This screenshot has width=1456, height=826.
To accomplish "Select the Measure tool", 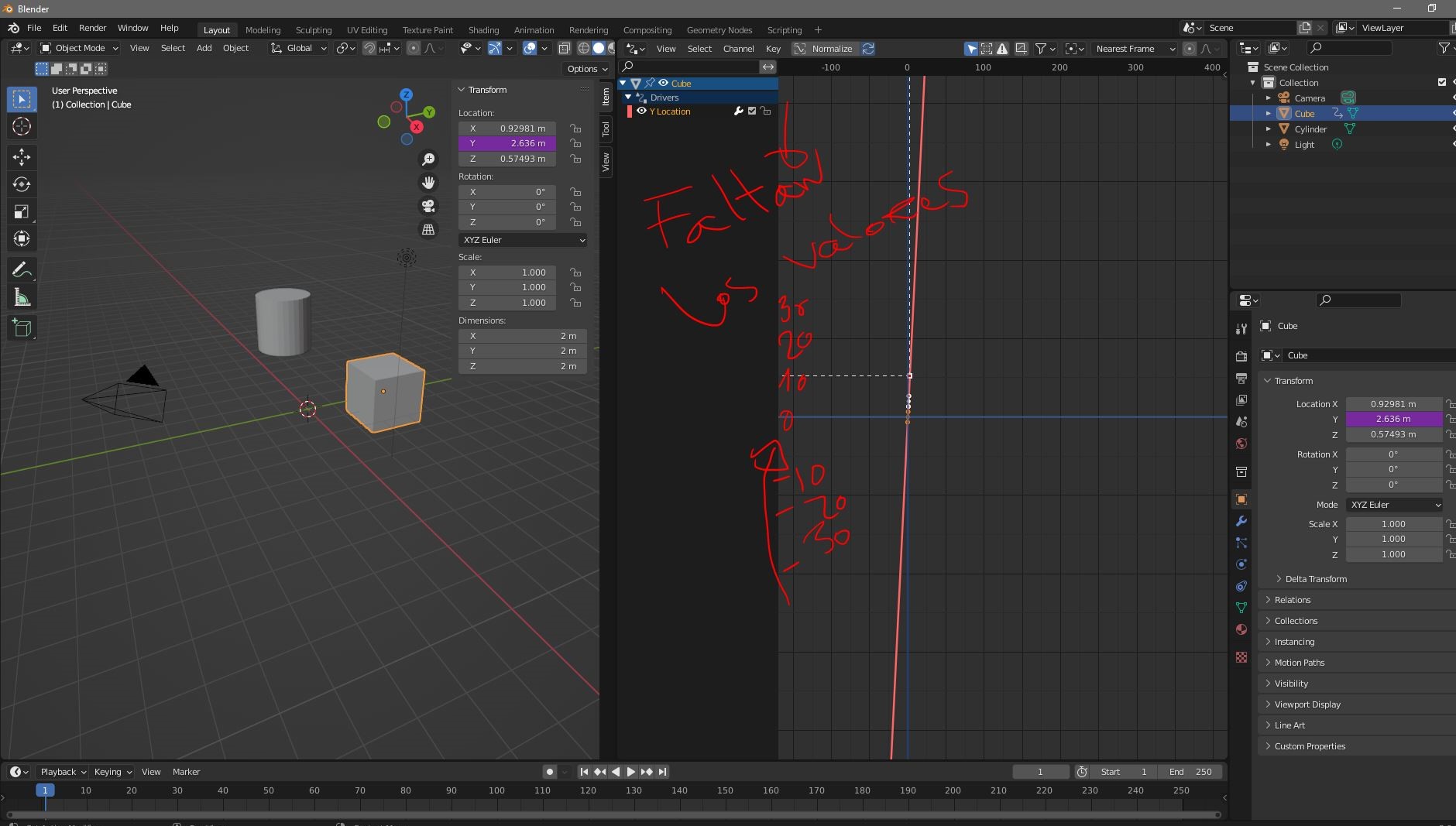I will click(x=22, y=298).
